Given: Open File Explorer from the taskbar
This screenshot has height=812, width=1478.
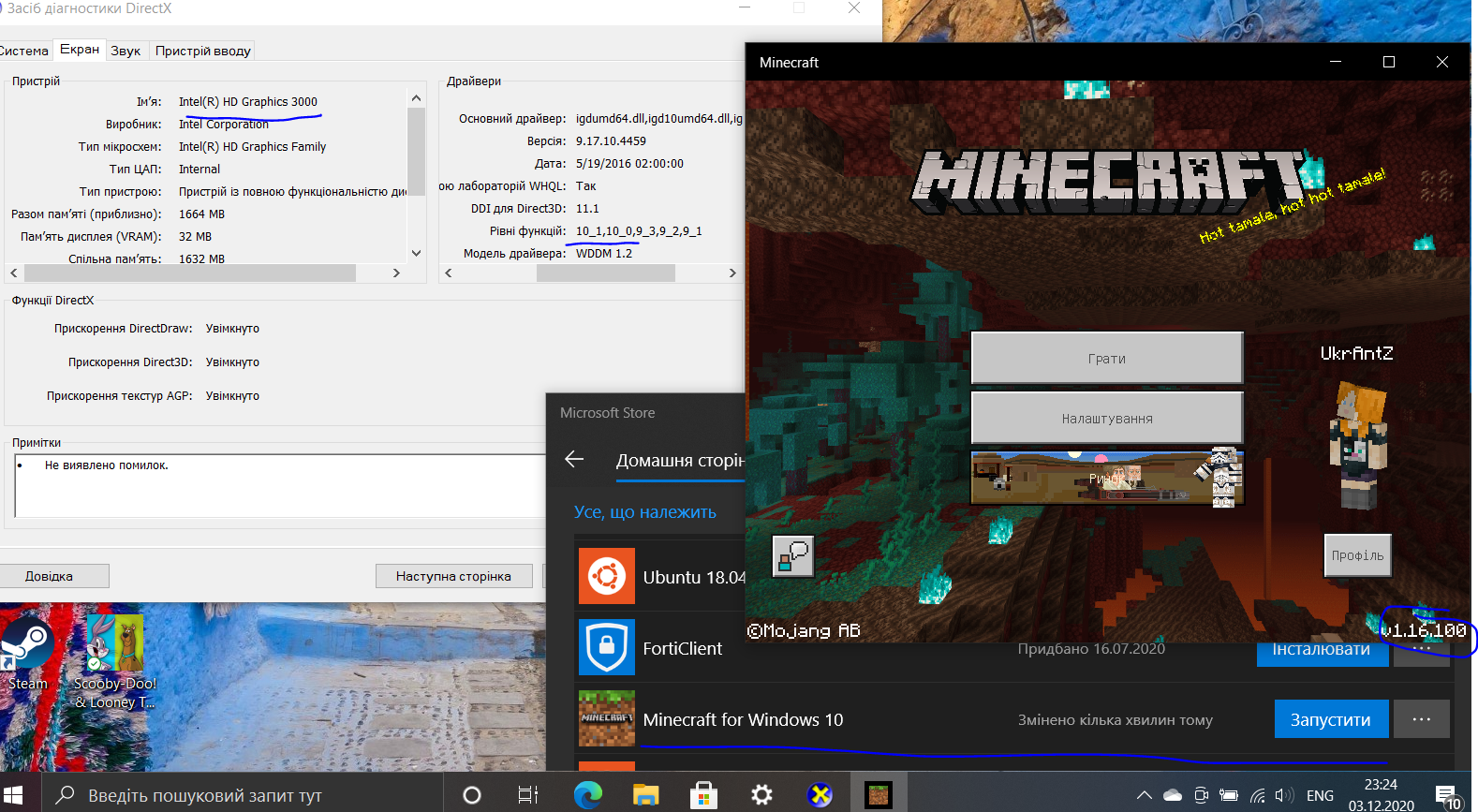Looking at the screenshot, I should pyautogui.click(x=645, y=795).
